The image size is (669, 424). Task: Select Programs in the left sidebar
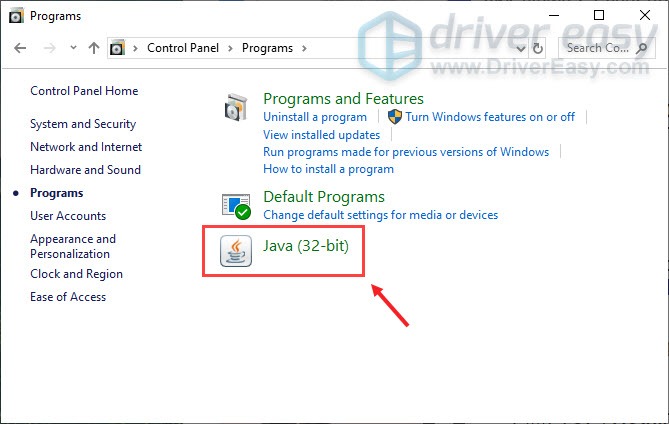coord(57,193)
